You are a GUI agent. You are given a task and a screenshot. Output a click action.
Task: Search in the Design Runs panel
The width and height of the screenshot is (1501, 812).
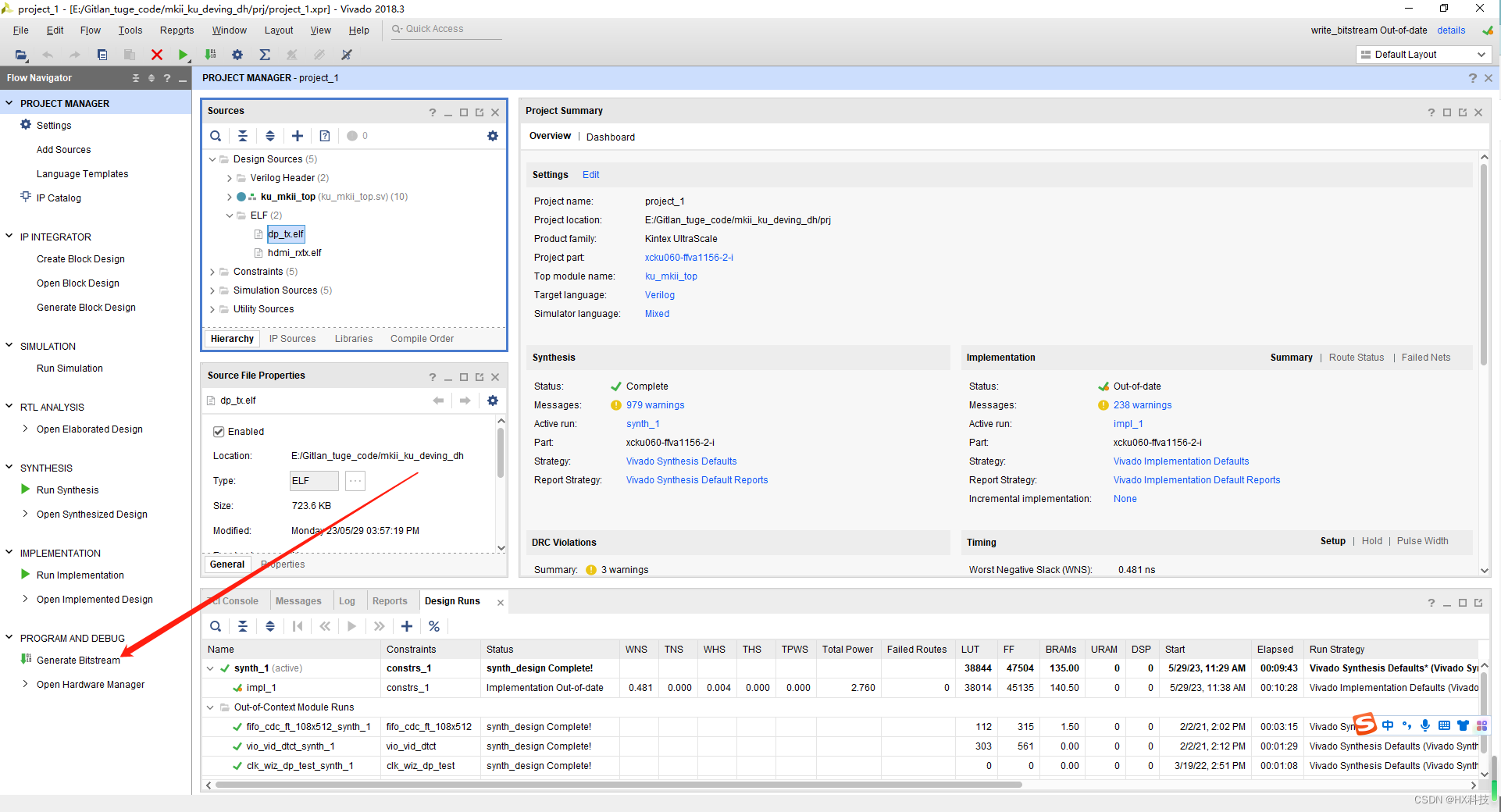(216, 626)
